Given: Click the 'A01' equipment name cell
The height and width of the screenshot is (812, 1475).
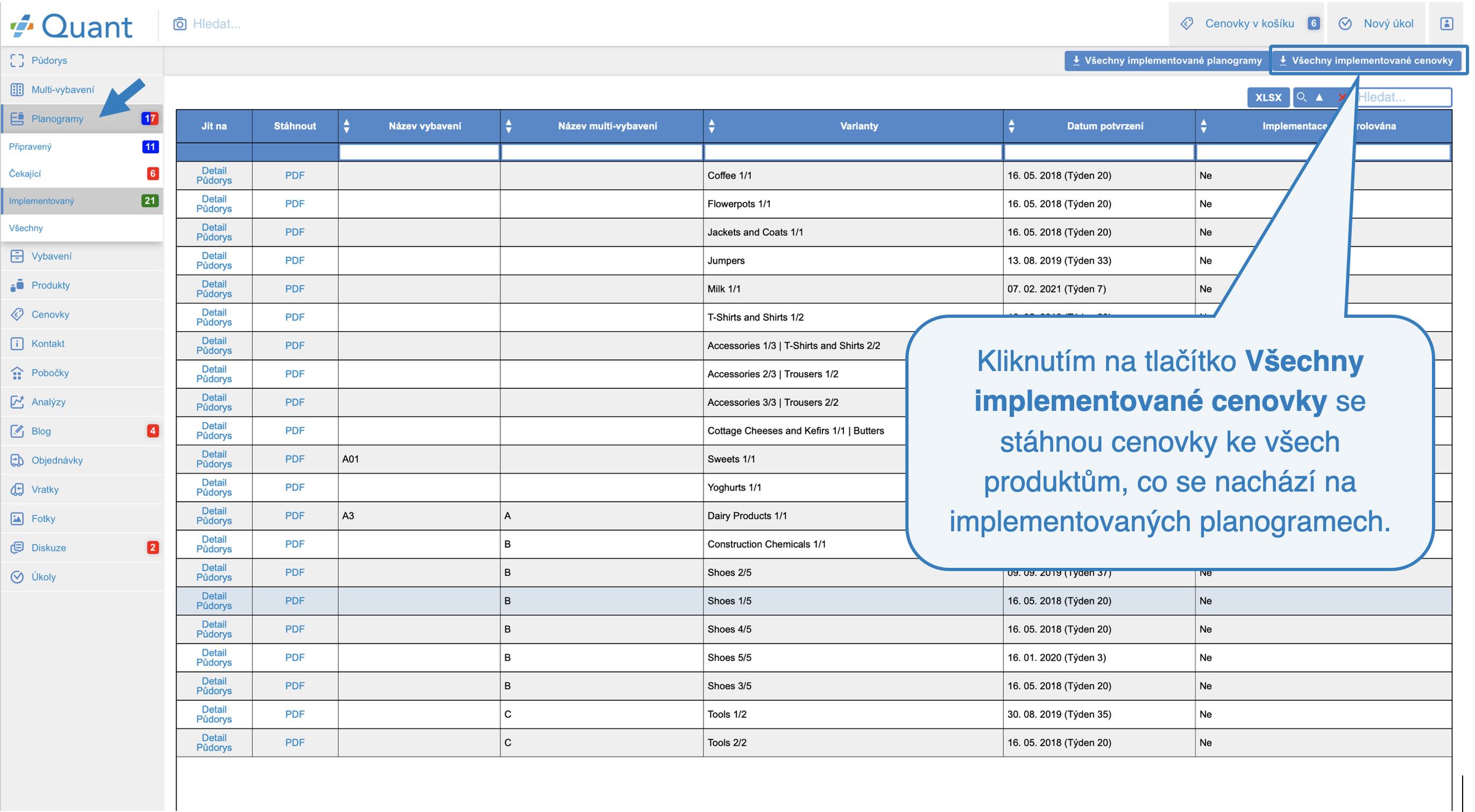Looking at the screenshot, I should 419,459.
